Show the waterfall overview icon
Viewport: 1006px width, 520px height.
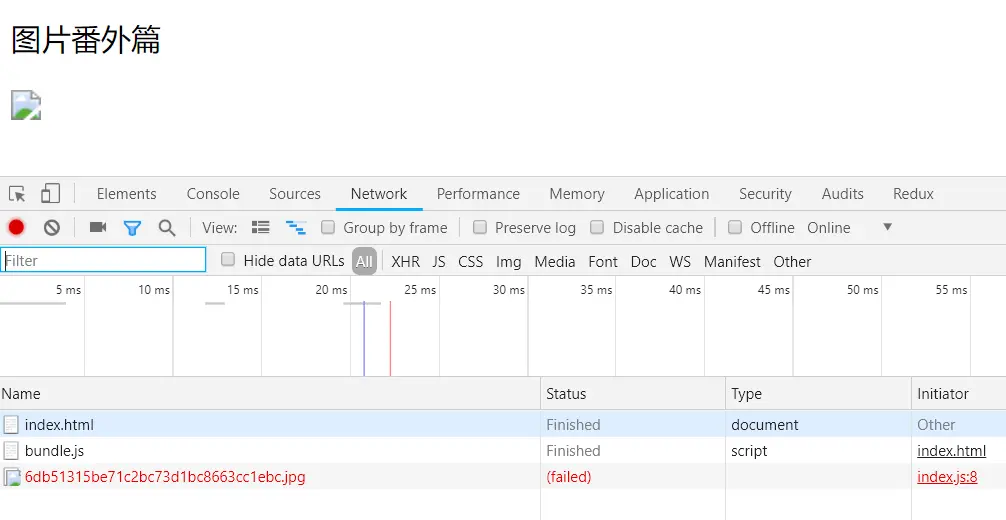295,227
